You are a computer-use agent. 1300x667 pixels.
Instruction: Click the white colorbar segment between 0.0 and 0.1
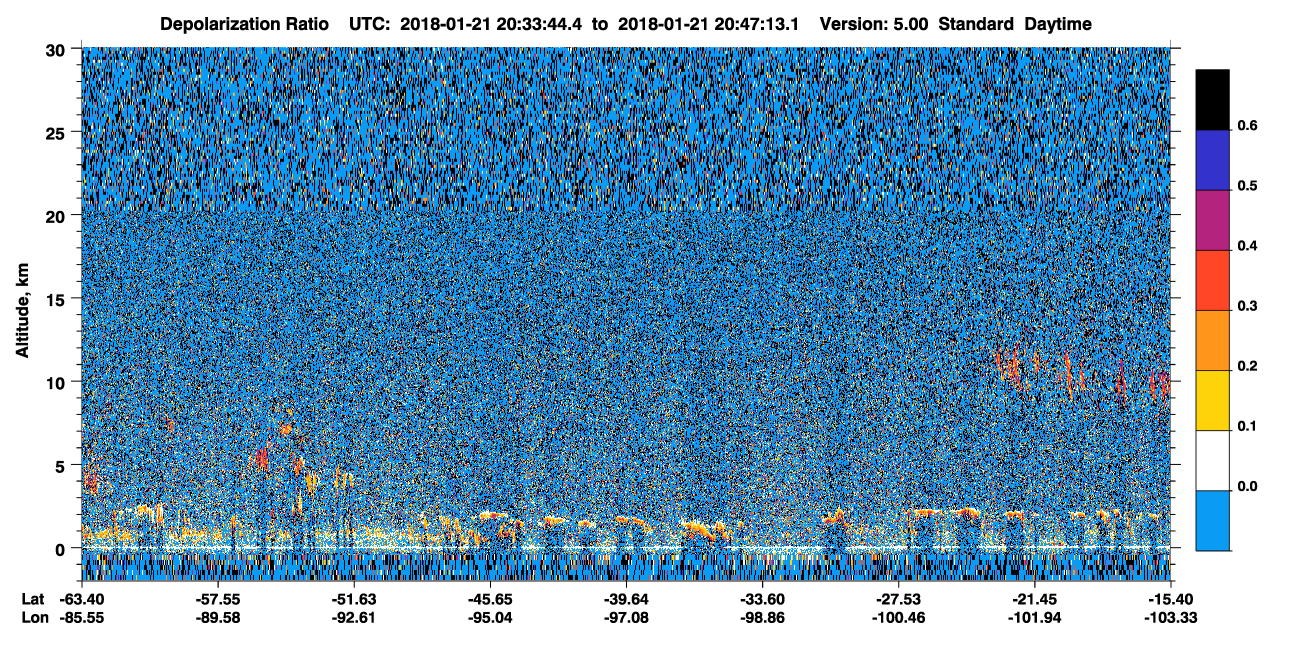click(x=1212, y=460)
